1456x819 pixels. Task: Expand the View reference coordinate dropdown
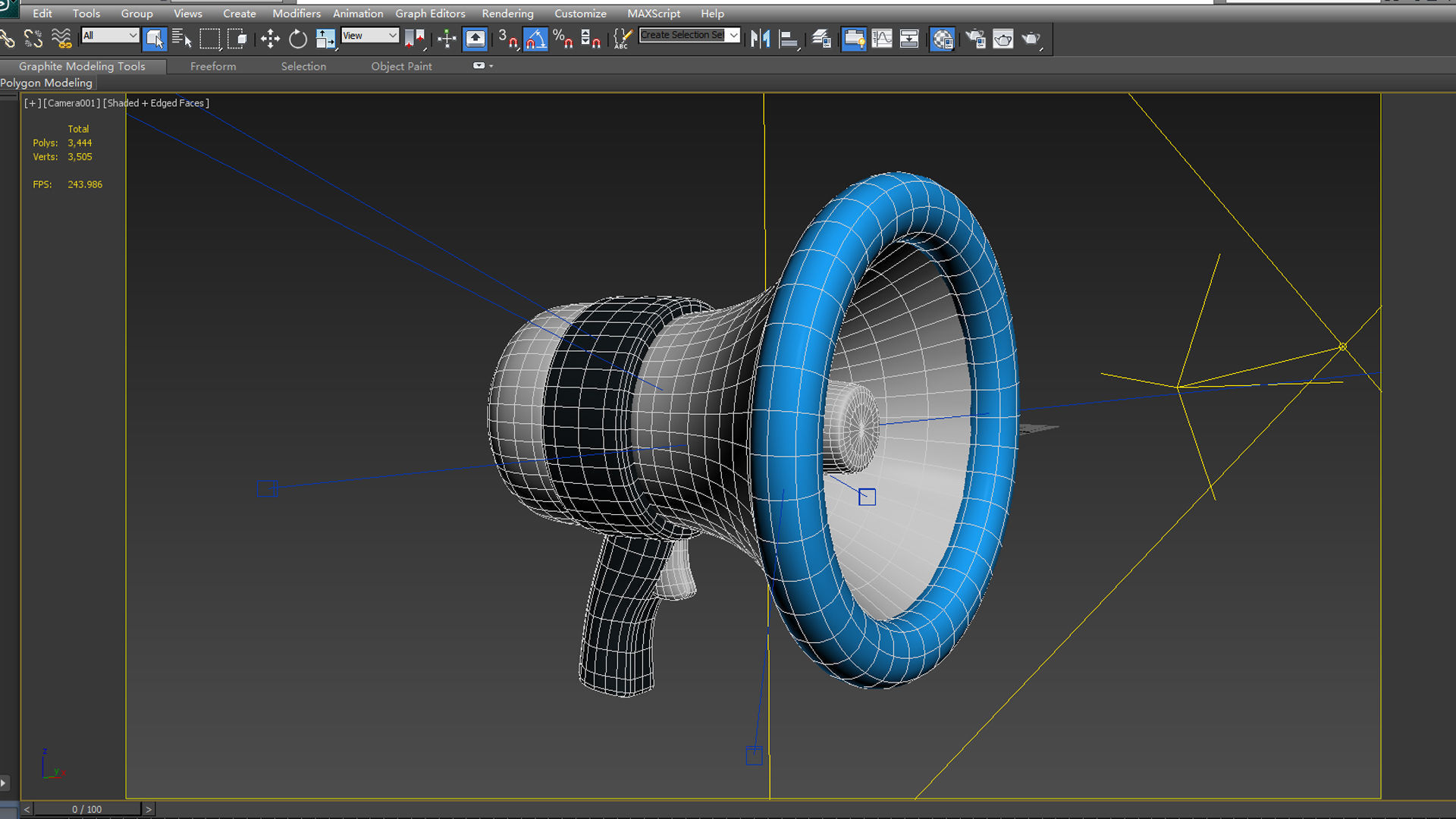392,36
